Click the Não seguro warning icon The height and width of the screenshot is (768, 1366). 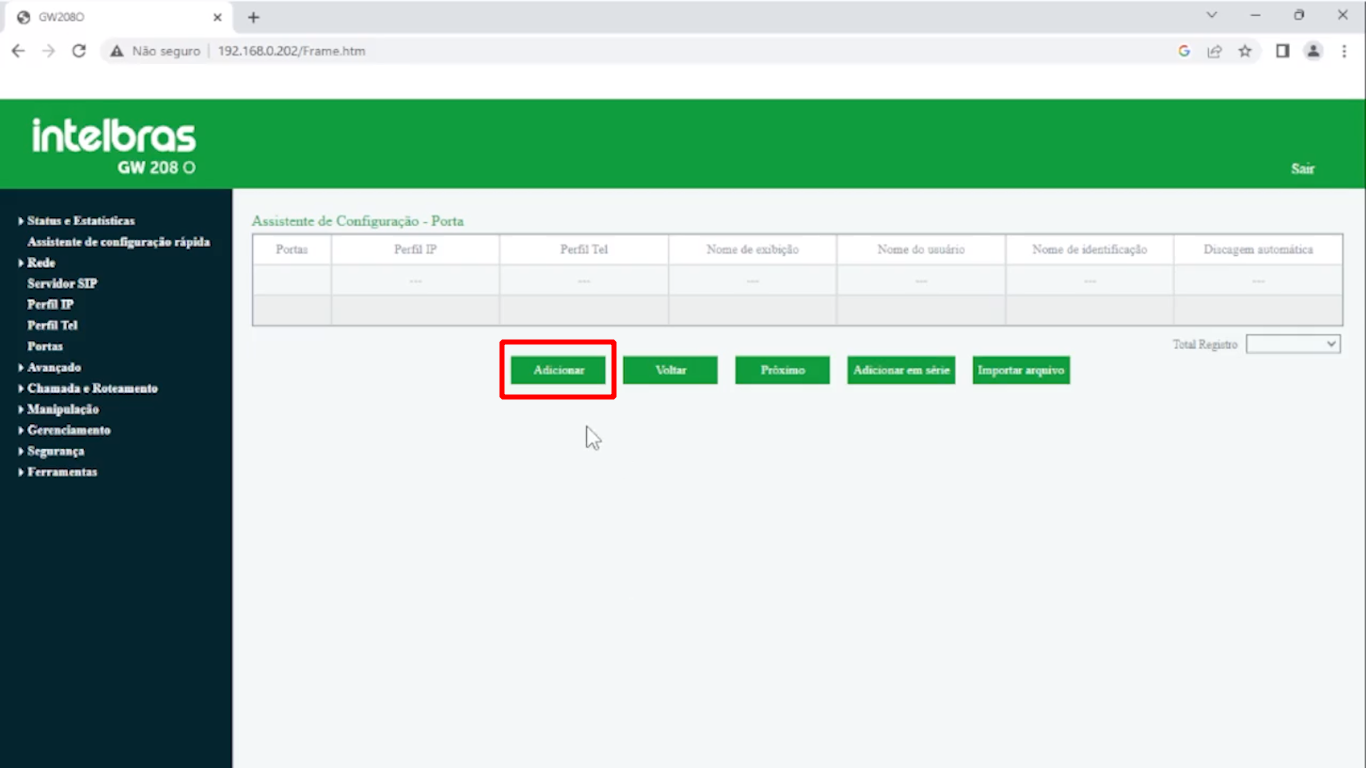click(x=117, y=51)
